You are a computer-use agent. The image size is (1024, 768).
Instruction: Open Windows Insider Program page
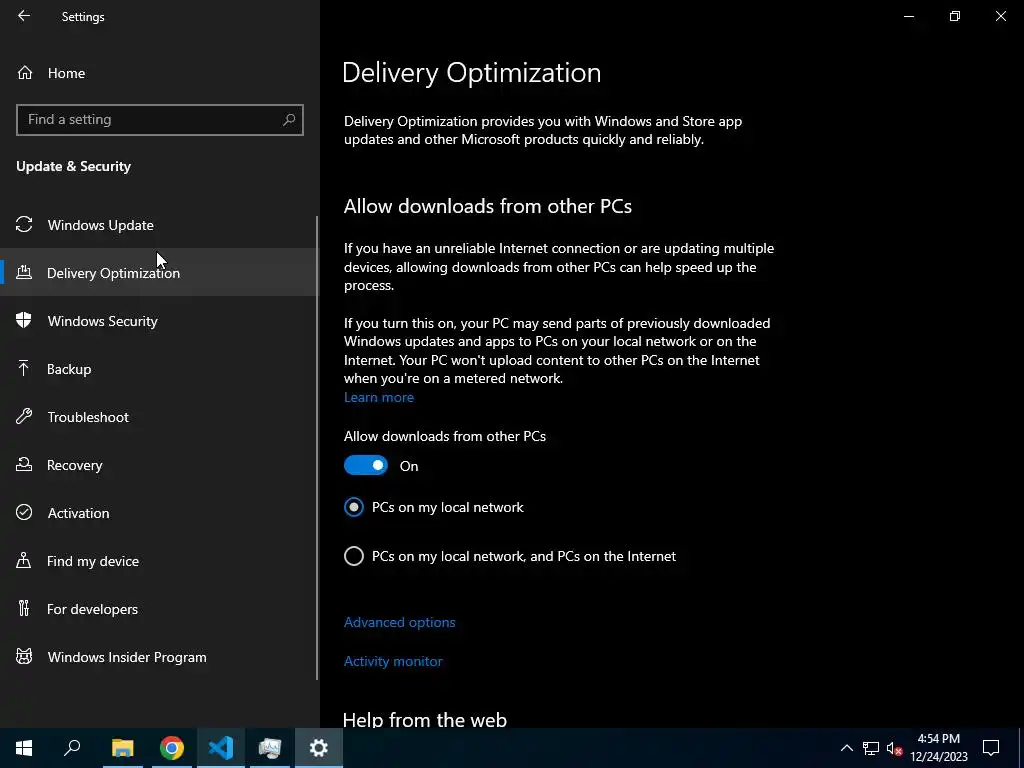(x=158, y=657)
